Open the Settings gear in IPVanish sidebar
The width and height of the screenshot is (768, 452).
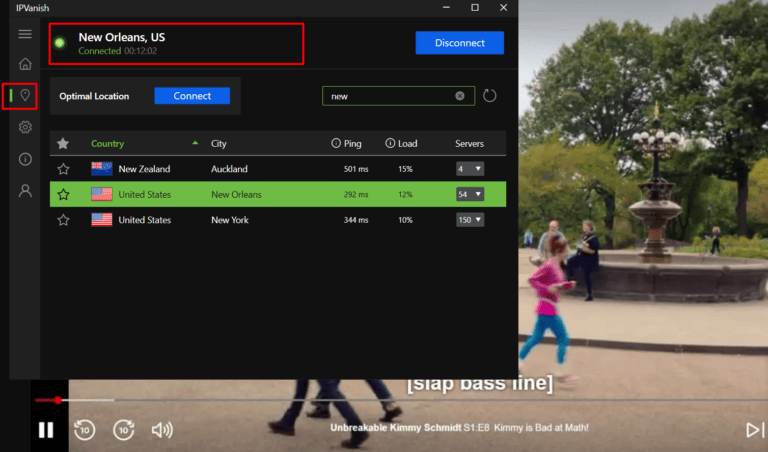25,127
